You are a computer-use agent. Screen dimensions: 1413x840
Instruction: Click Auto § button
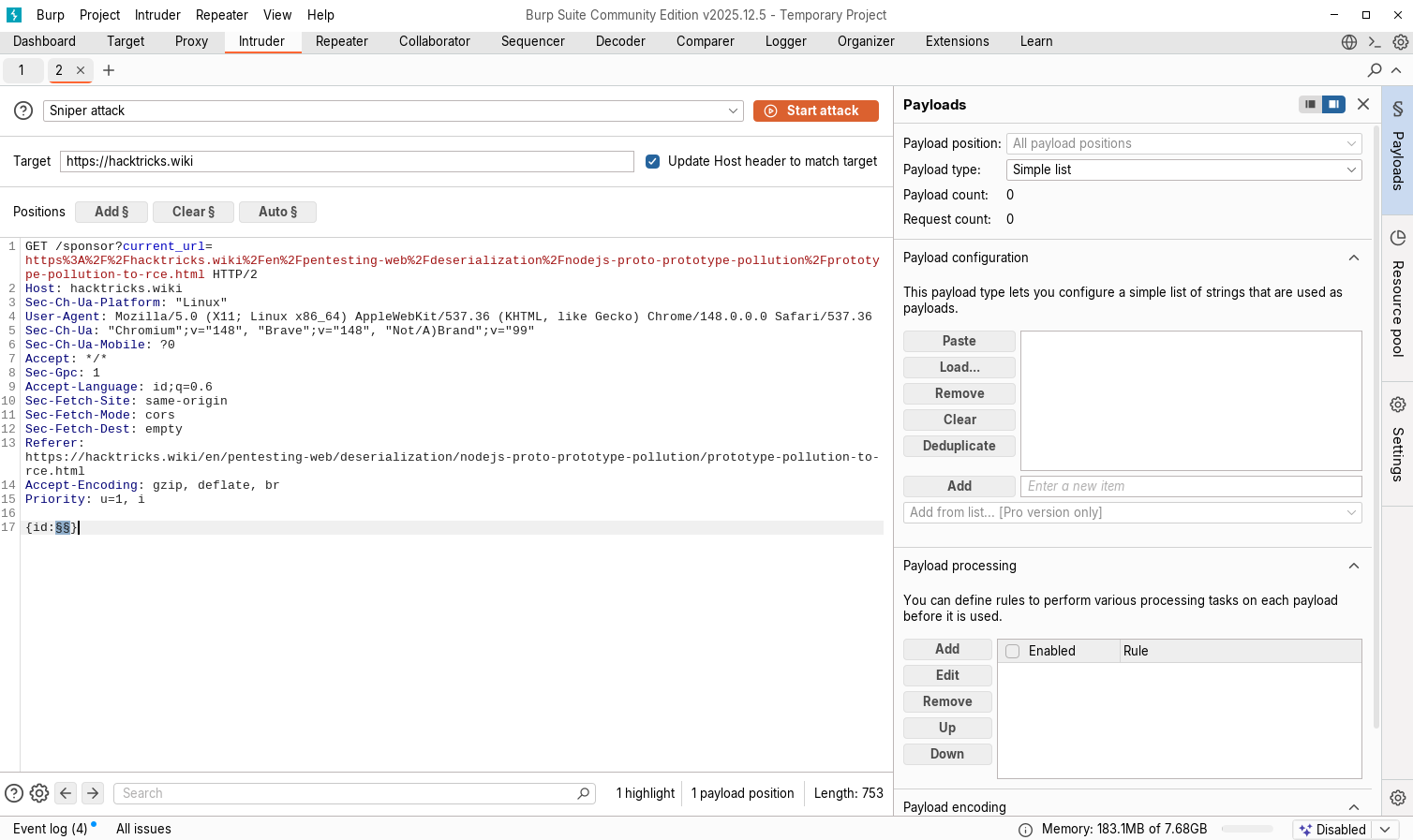tap(277, 212)
